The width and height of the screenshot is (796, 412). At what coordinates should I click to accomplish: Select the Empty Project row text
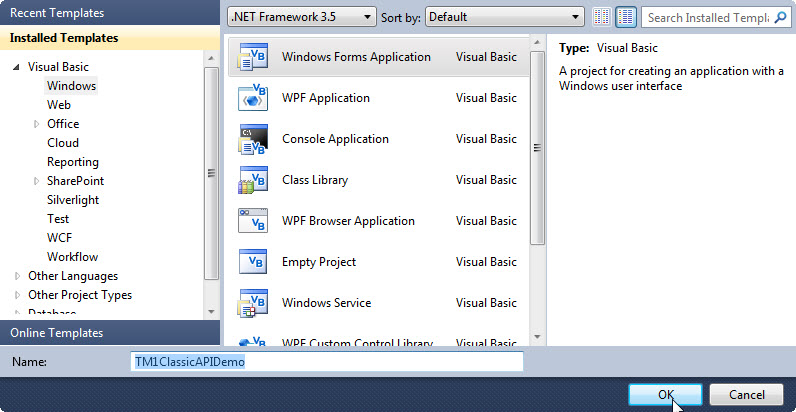(319, 262)
